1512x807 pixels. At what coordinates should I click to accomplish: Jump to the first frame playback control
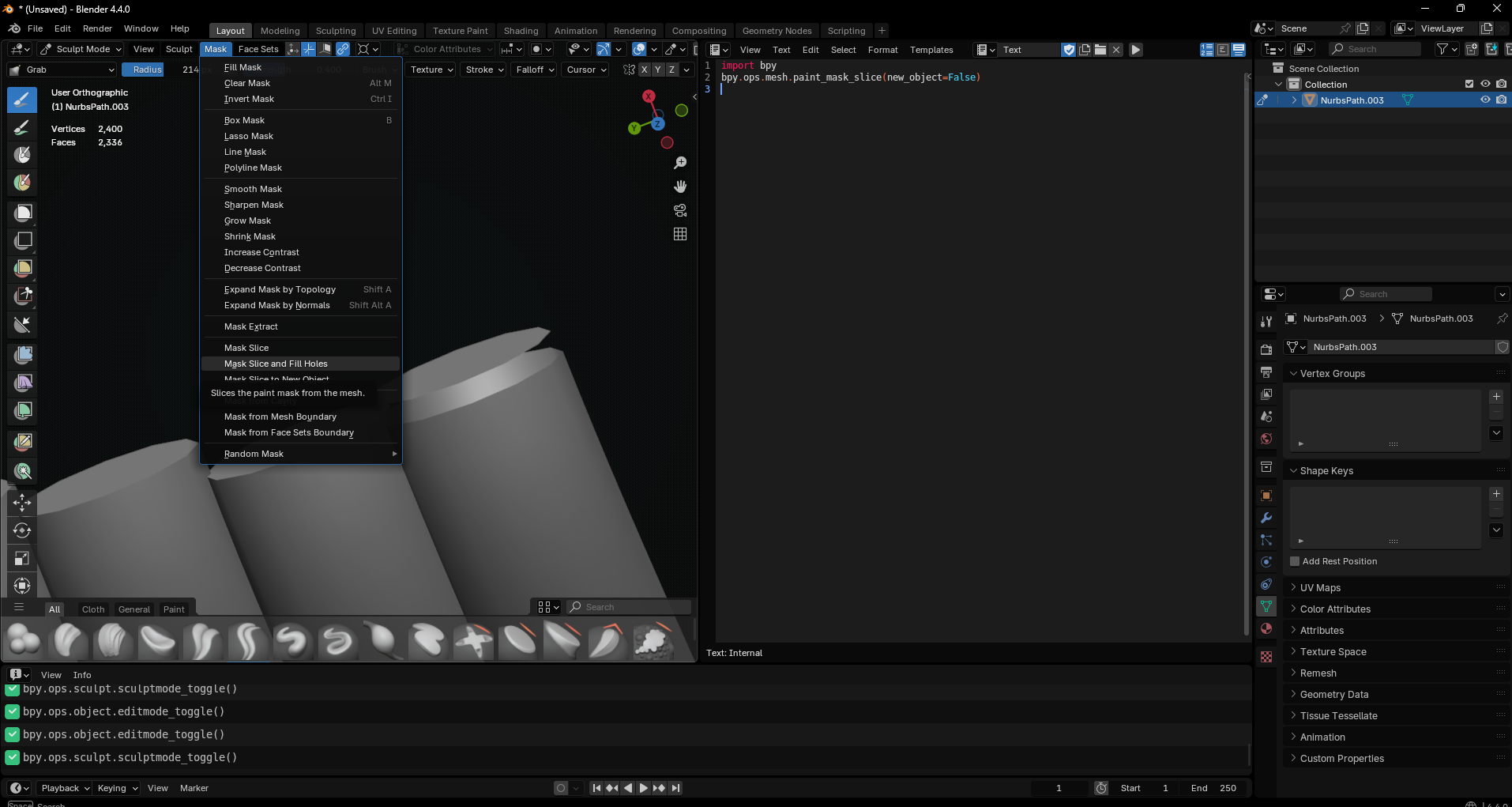point(596,788)
